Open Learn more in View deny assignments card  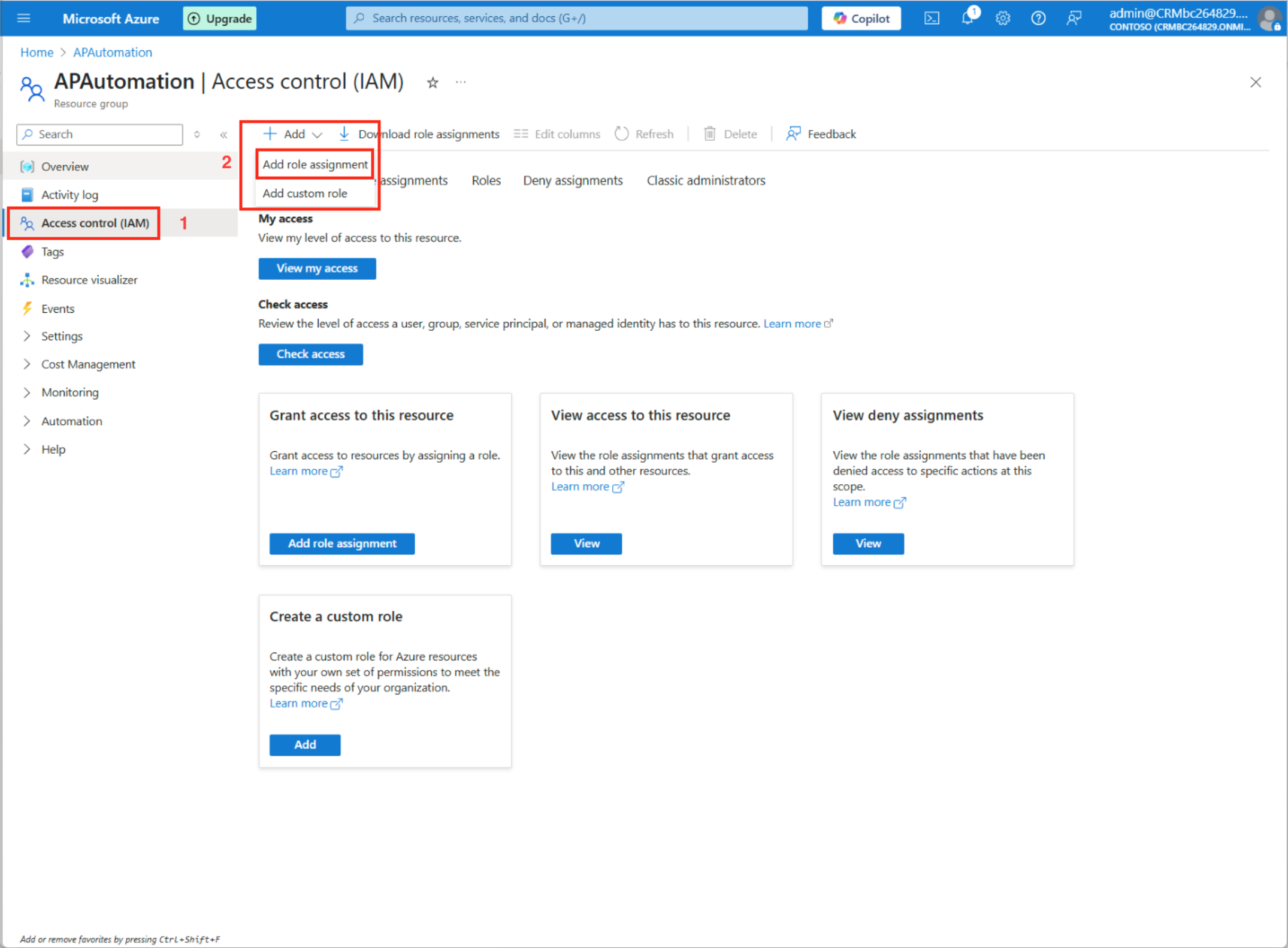[869, 502]
